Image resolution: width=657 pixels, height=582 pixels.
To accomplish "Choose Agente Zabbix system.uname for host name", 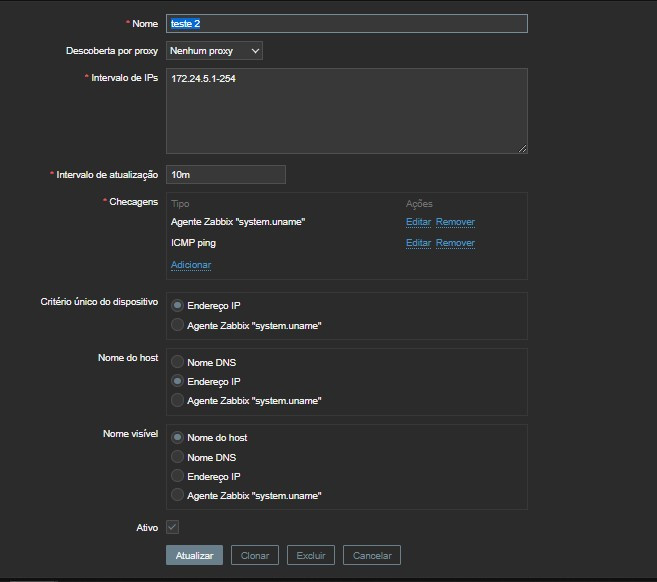I will (x=178, y=400).
